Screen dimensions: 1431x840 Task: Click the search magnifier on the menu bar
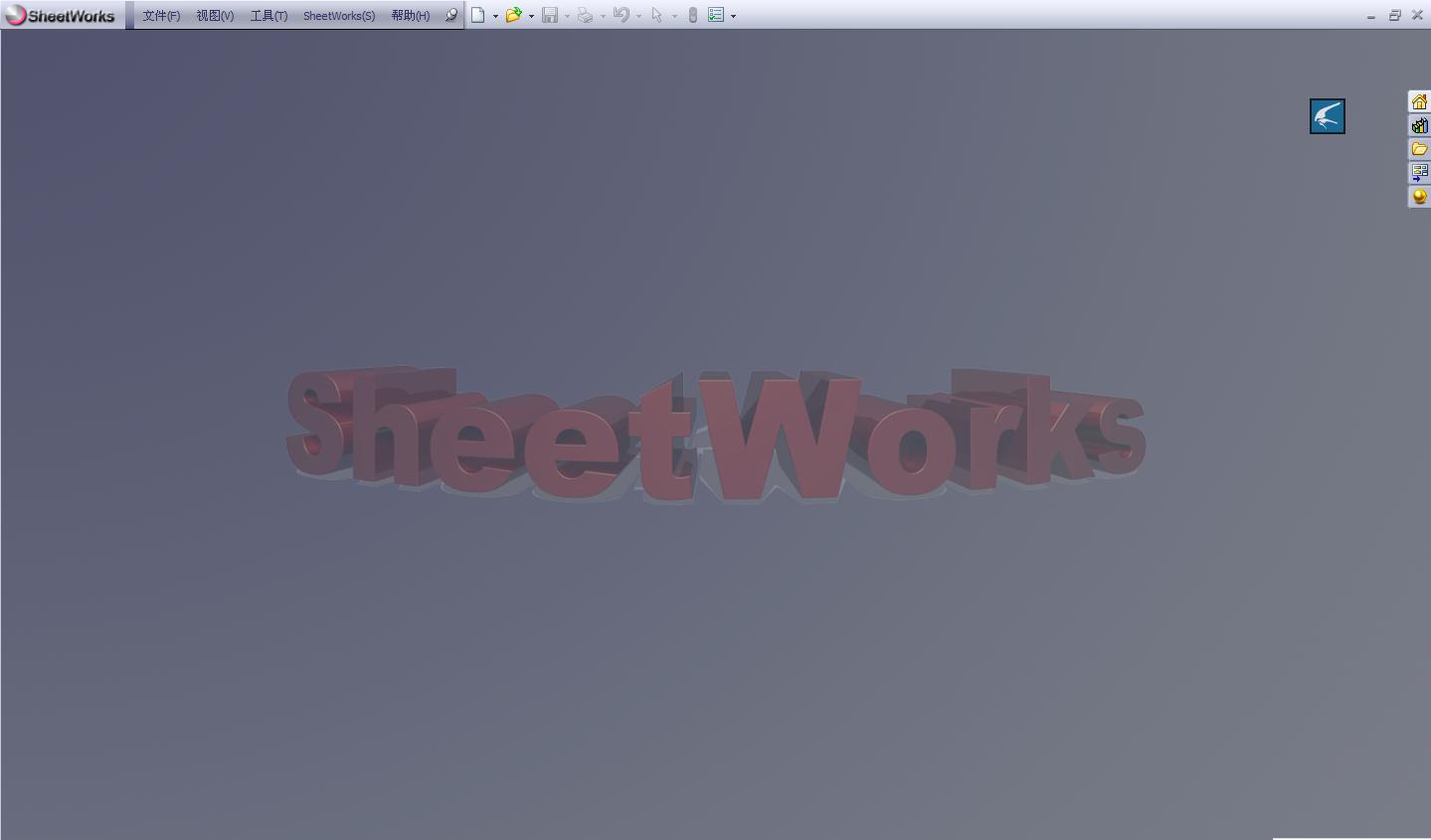pyautogui.click(x=450, y=15)
